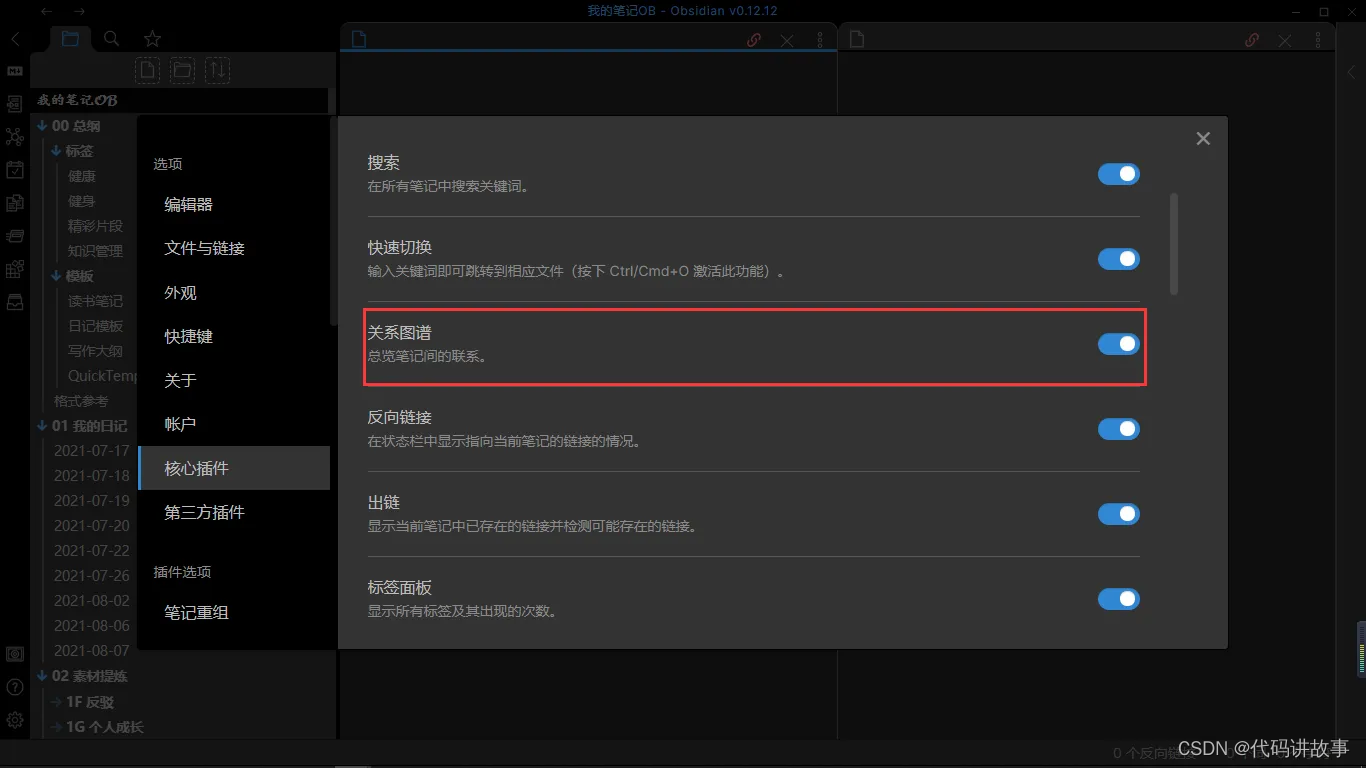Image resolution: width=1366 pixels, height=768 pixels.
Task: Open the starred notes star icon
Action: pyautogui.click(x=152, y=39)
